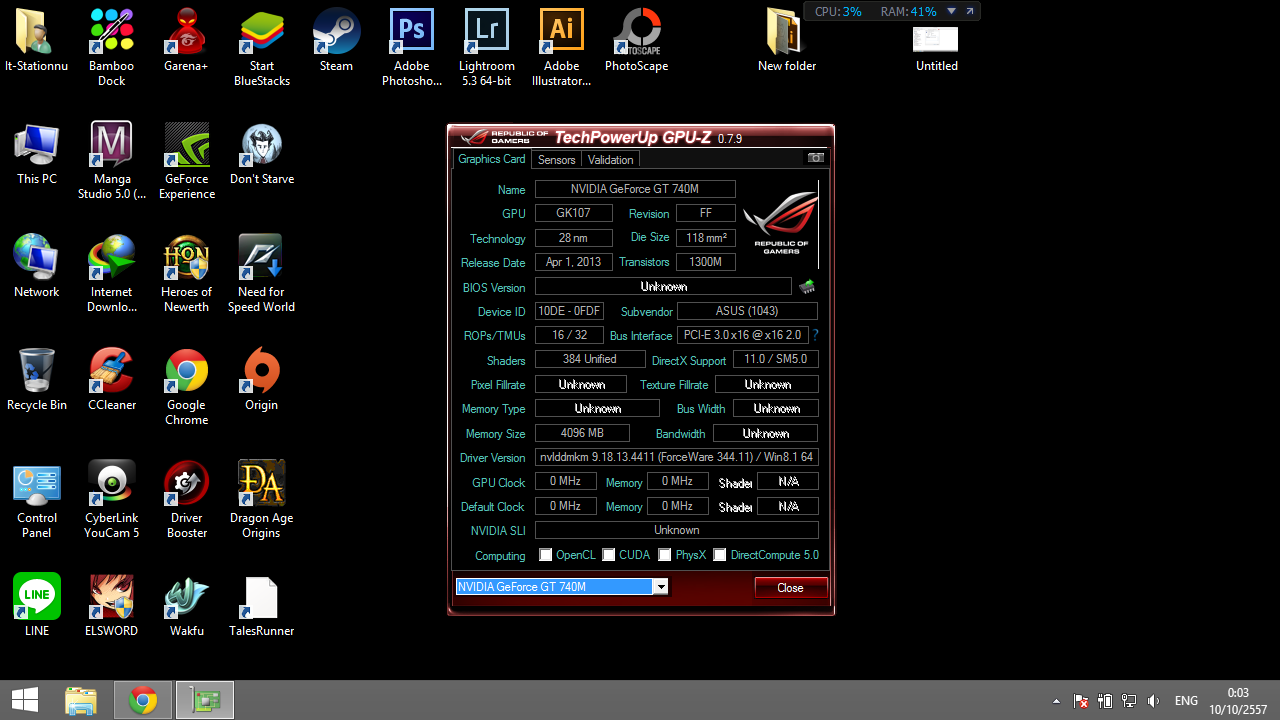Select GeForce Experience desktop icon
Image resolution: width=1280 pixels, height=720 pixels.
tap(187, 161)
